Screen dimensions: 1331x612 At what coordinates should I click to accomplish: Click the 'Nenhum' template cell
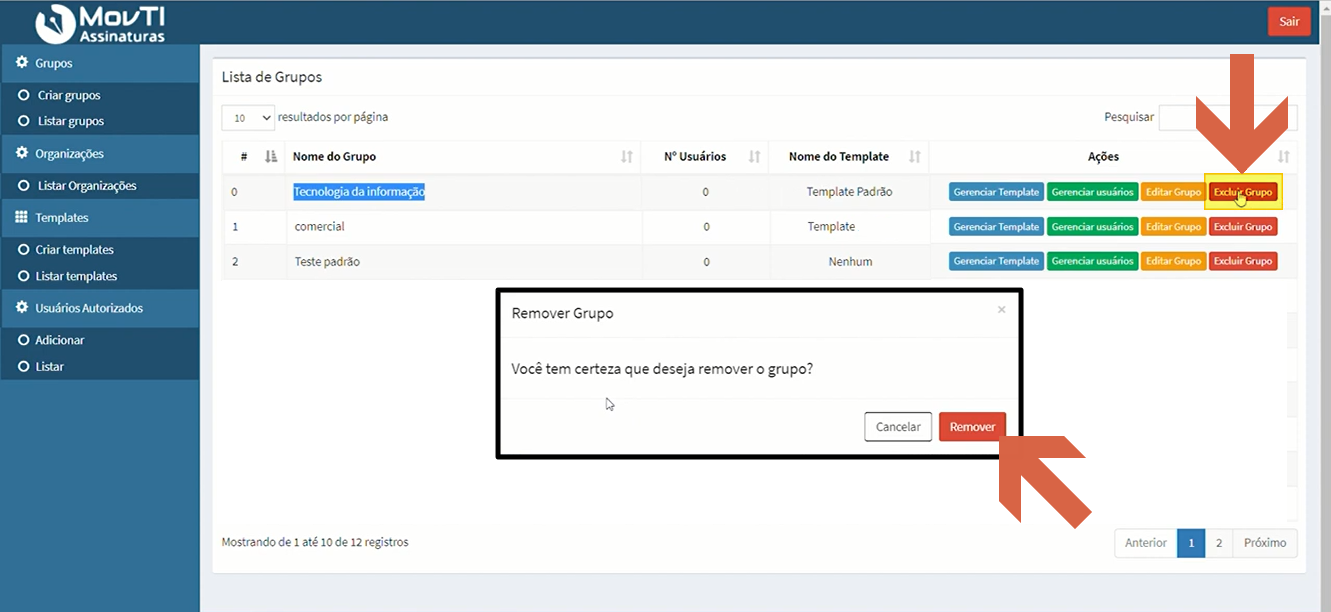click(x=850, y=262)
